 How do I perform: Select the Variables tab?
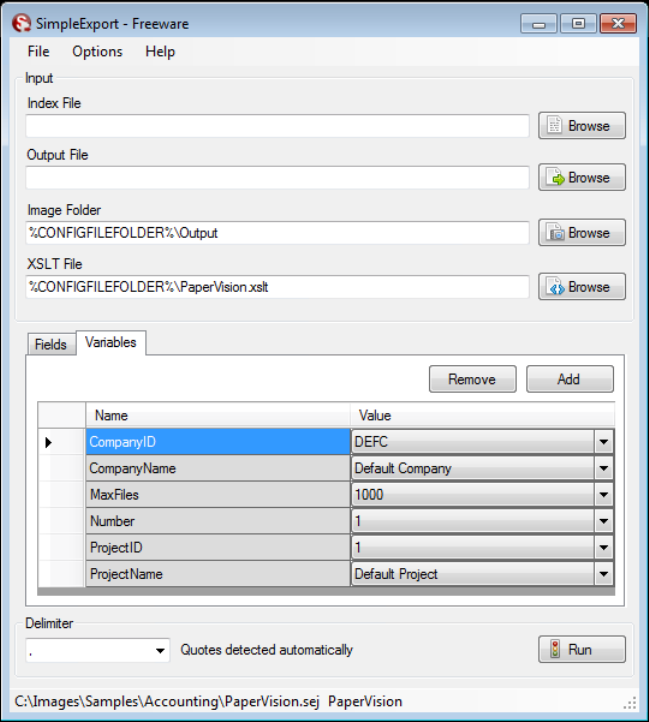(x=111, y=342)
